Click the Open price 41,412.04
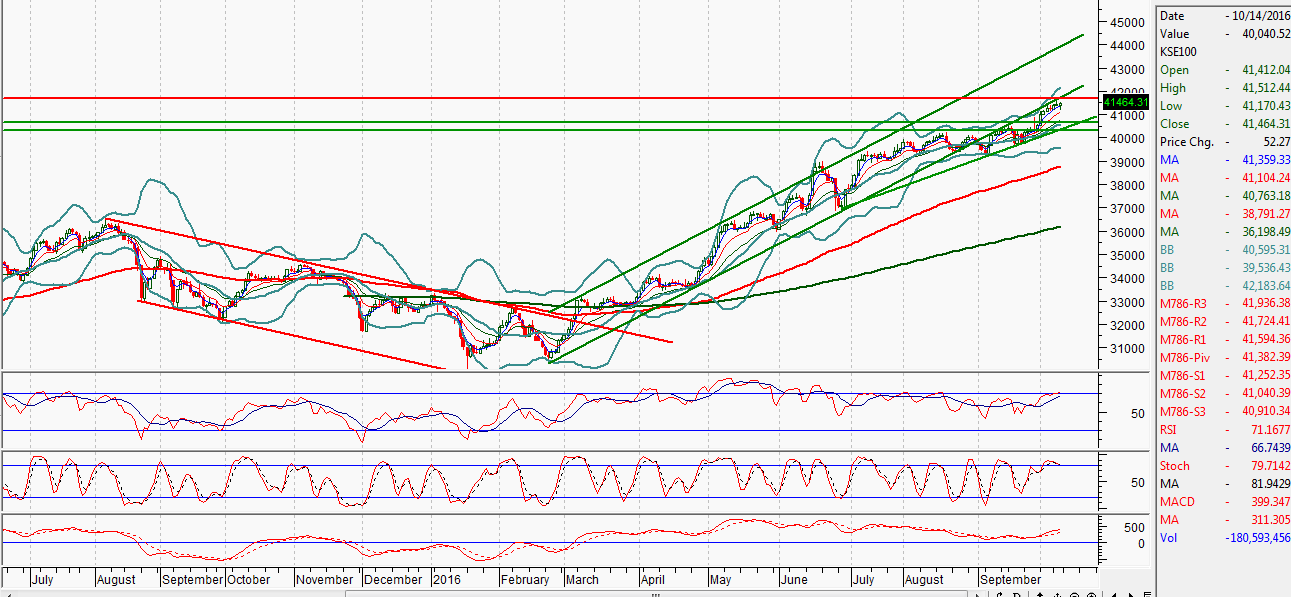The image size is (1291, 597). 1265,70
